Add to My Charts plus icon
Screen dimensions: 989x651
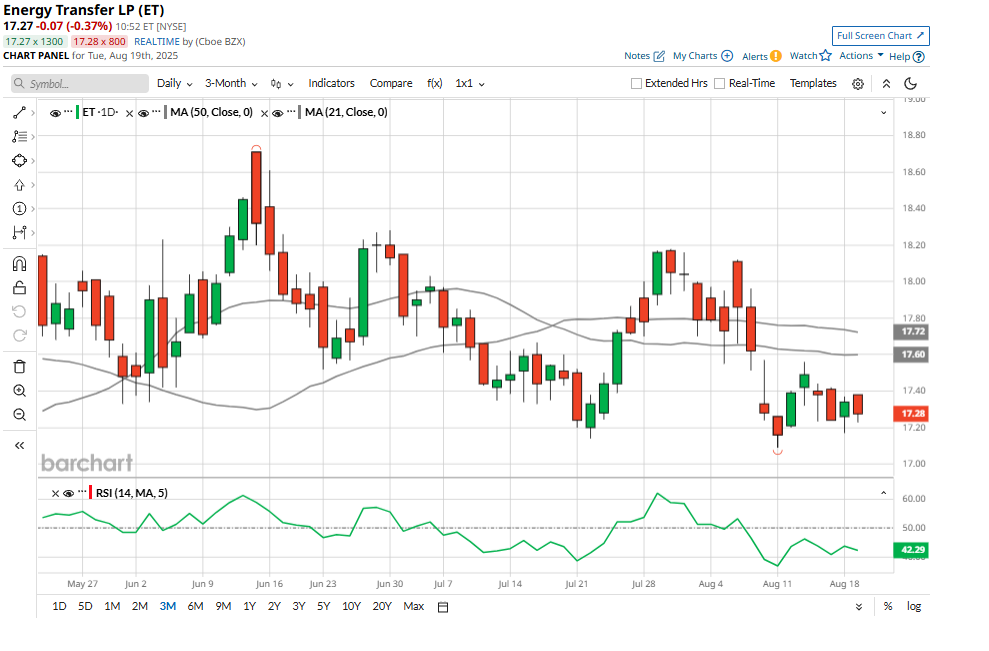coord(727,56)
